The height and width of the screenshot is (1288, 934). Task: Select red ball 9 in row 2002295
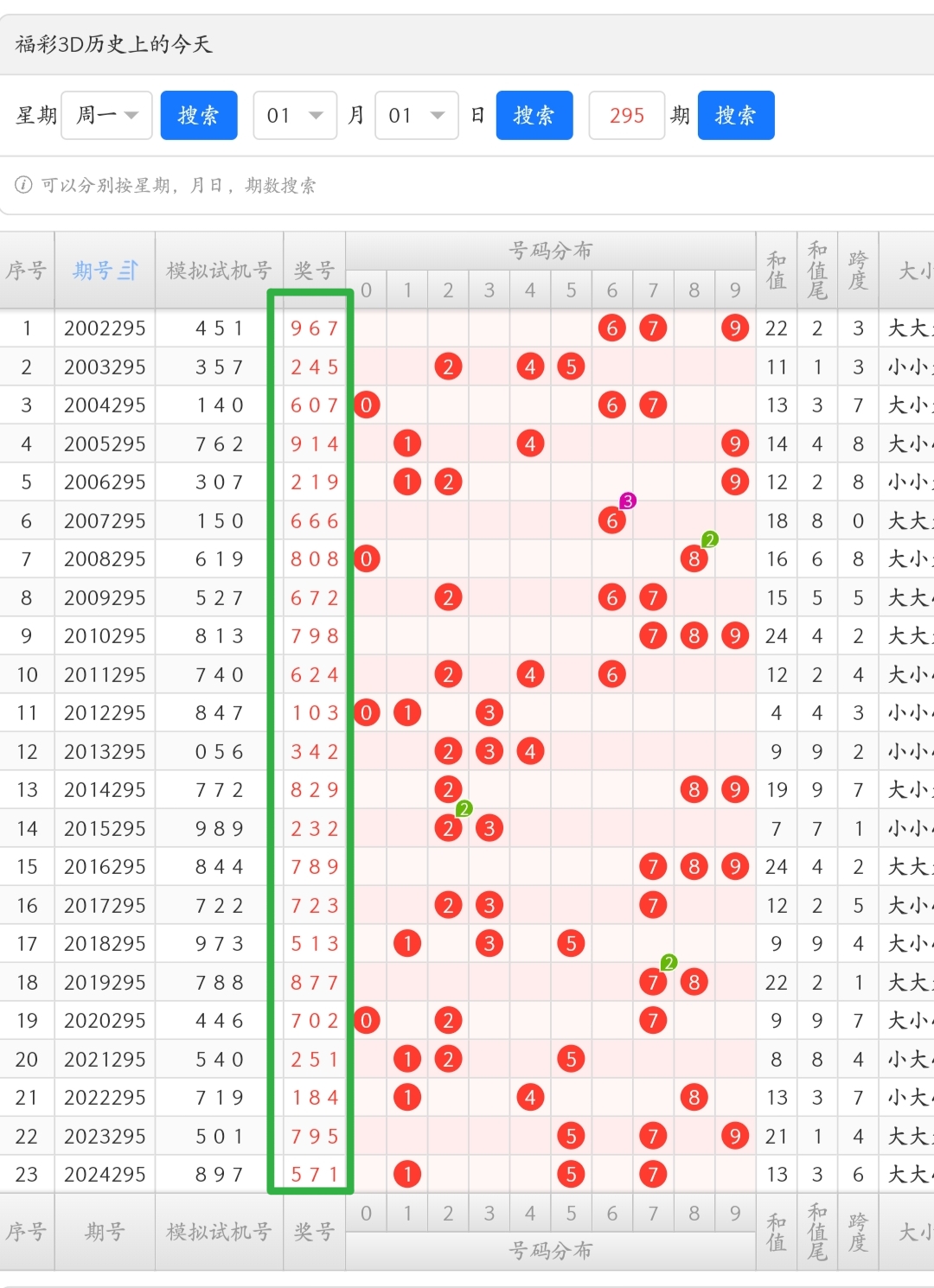coord(734,328)
